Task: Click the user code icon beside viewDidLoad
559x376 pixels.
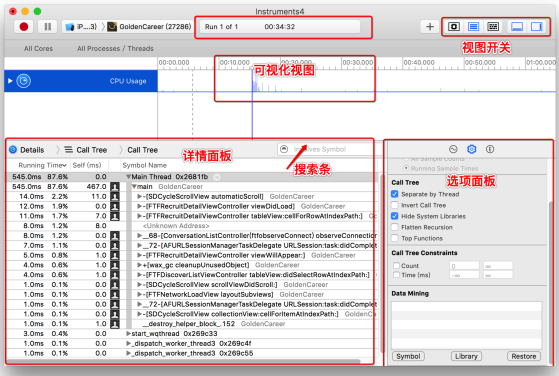Action: [x=115, y=206]
